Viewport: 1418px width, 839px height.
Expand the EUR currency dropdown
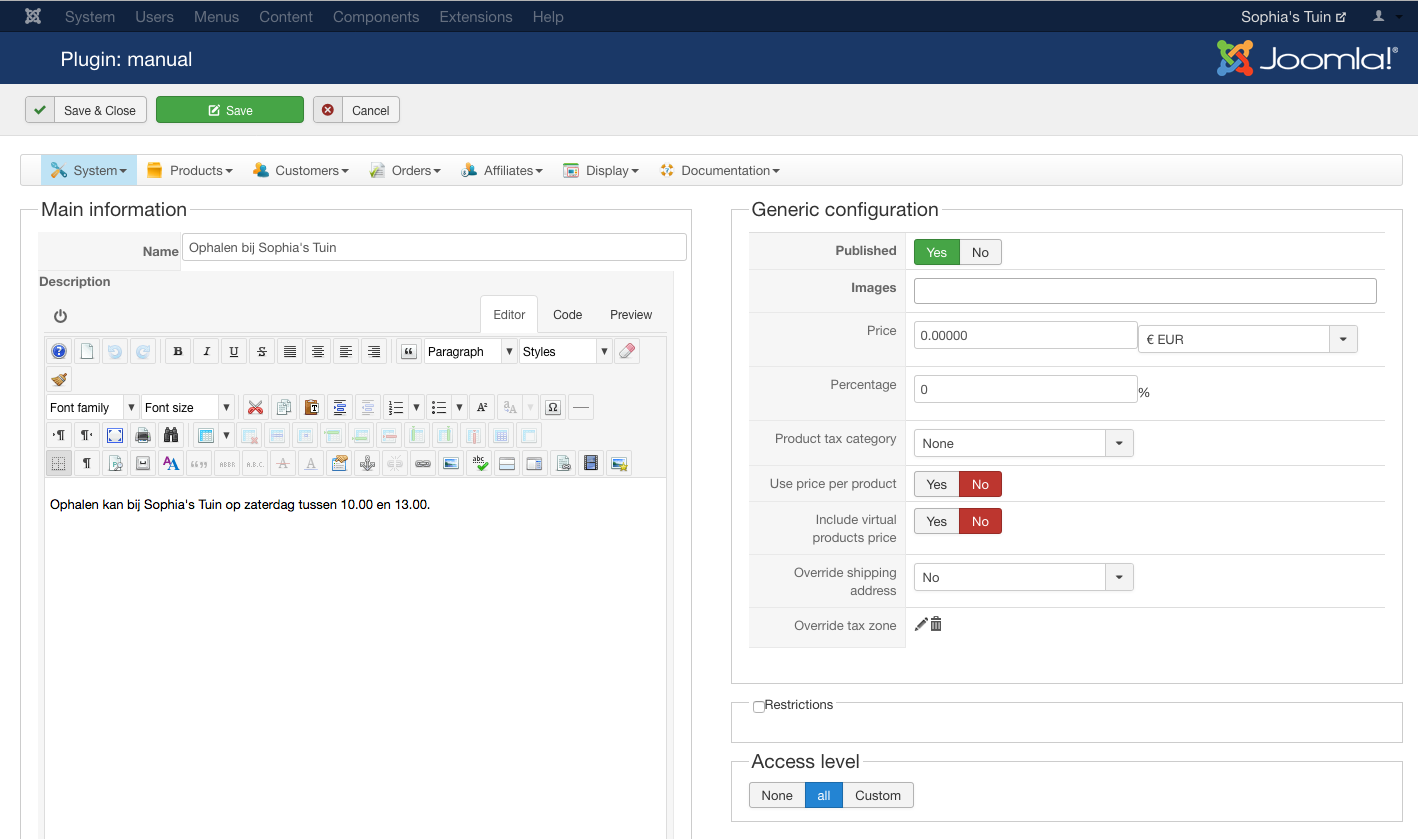click(1247, 339)
